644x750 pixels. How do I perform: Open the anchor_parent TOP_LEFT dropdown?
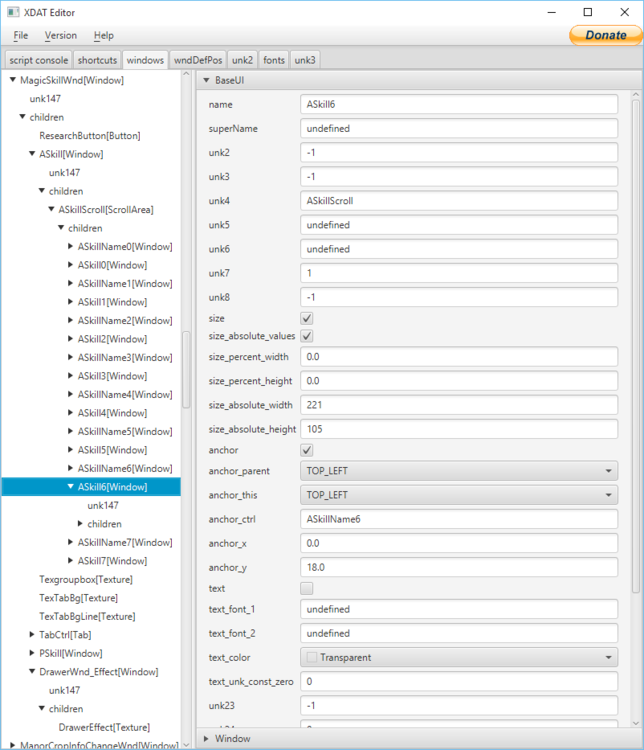click(x=458, y=471)
